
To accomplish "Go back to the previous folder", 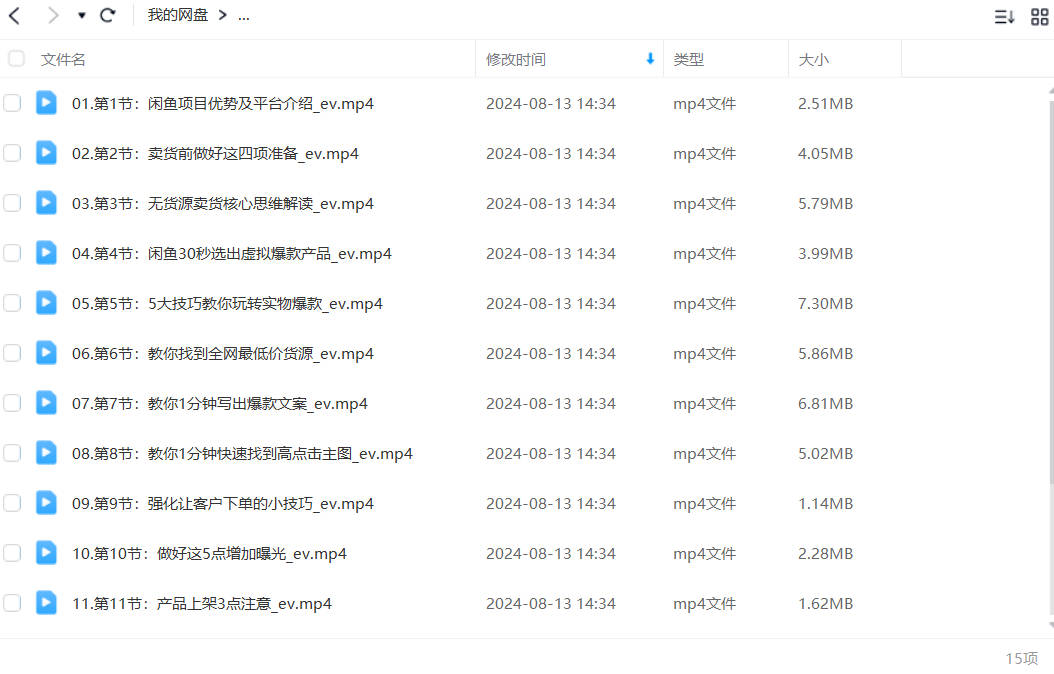I will pyautogui.click(x=14, y=15).
